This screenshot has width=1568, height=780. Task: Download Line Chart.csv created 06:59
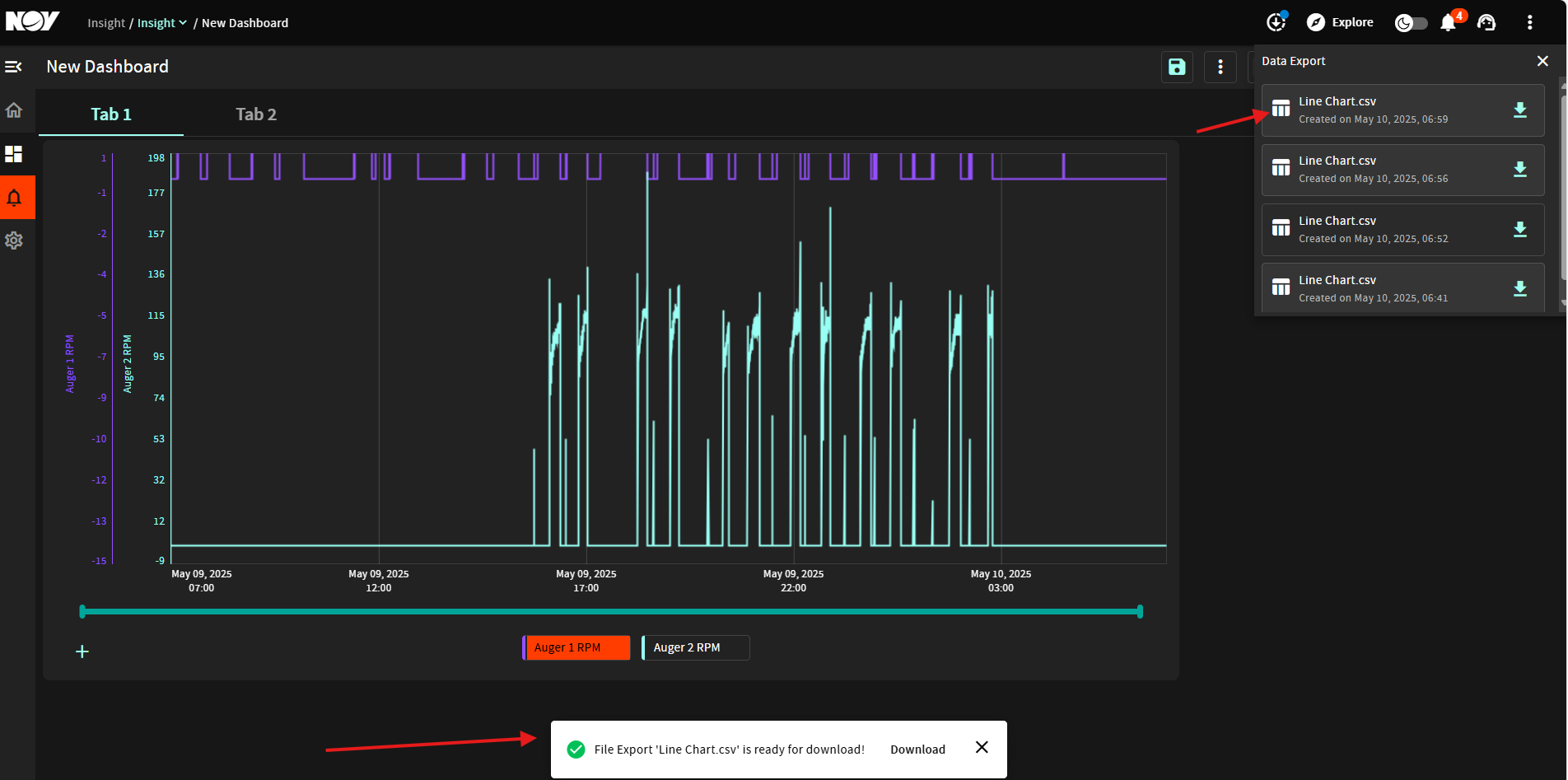point(1520,110)
